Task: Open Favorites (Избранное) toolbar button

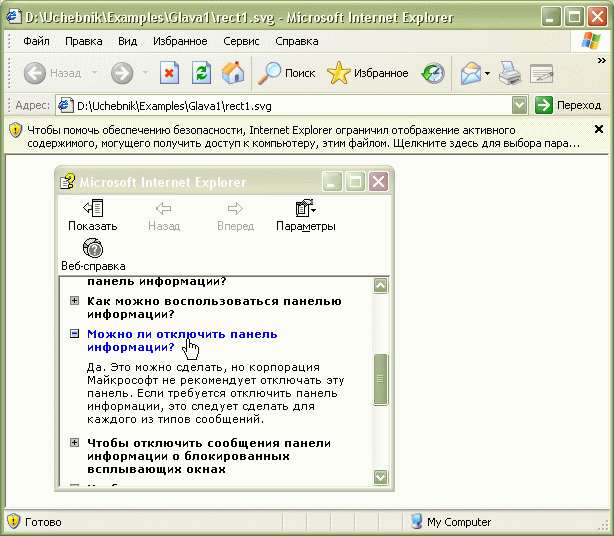Action: tap(368, 73)
